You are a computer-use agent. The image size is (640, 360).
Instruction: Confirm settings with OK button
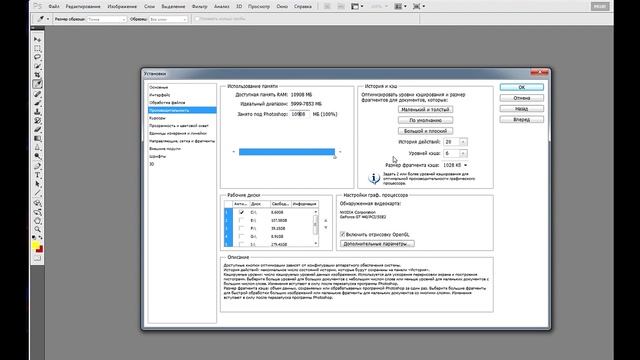pos(522,87)
